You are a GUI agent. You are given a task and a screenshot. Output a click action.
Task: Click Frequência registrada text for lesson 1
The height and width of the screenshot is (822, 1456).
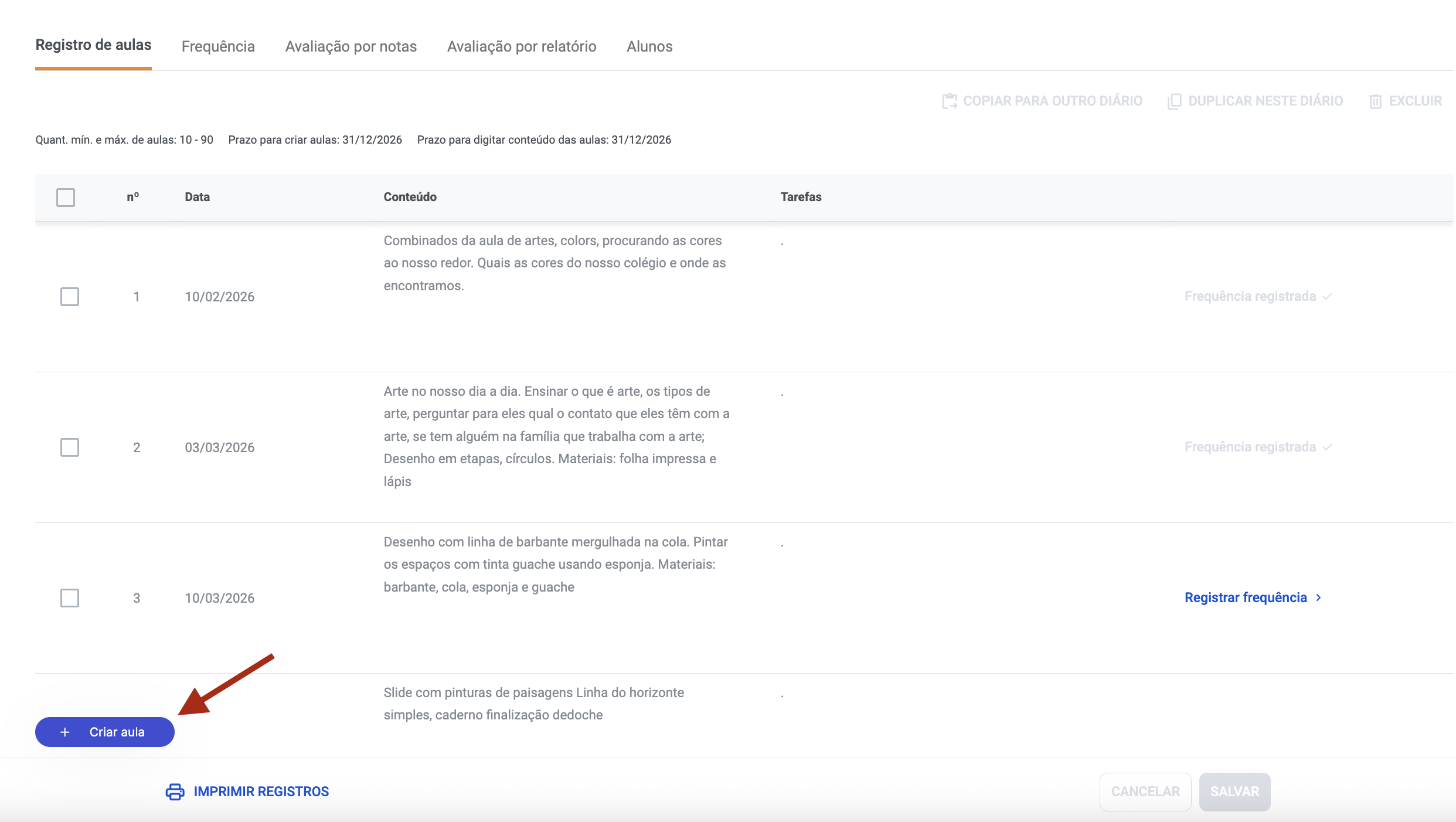click(x=1250, y=296)
